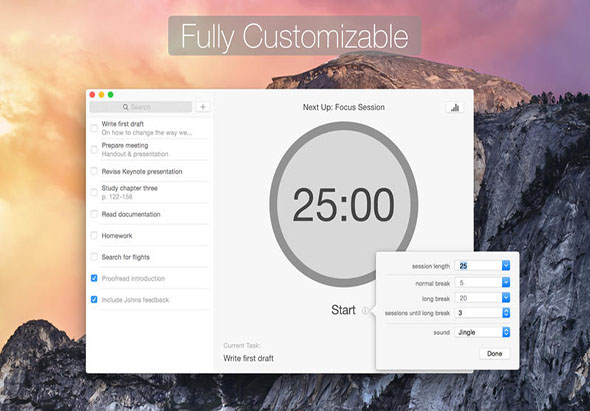This screenshot has height=411, width=590.
Task: Click Next Up: Focus Session heading
Action: pos(344,107)
